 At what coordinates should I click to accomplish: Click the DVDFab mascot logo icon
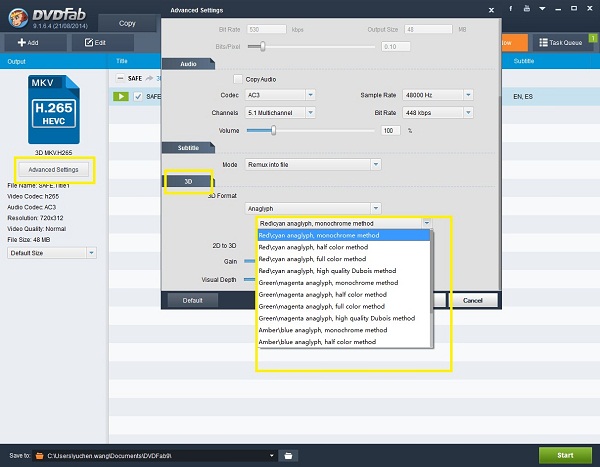[18, 18]
